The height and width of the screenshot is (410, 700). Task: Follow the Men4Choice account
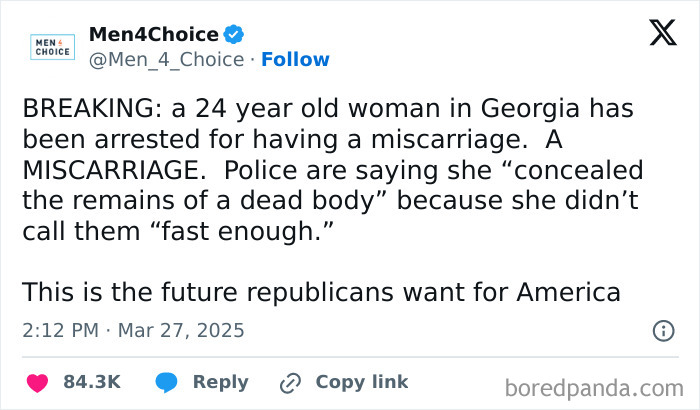(295, 60)
